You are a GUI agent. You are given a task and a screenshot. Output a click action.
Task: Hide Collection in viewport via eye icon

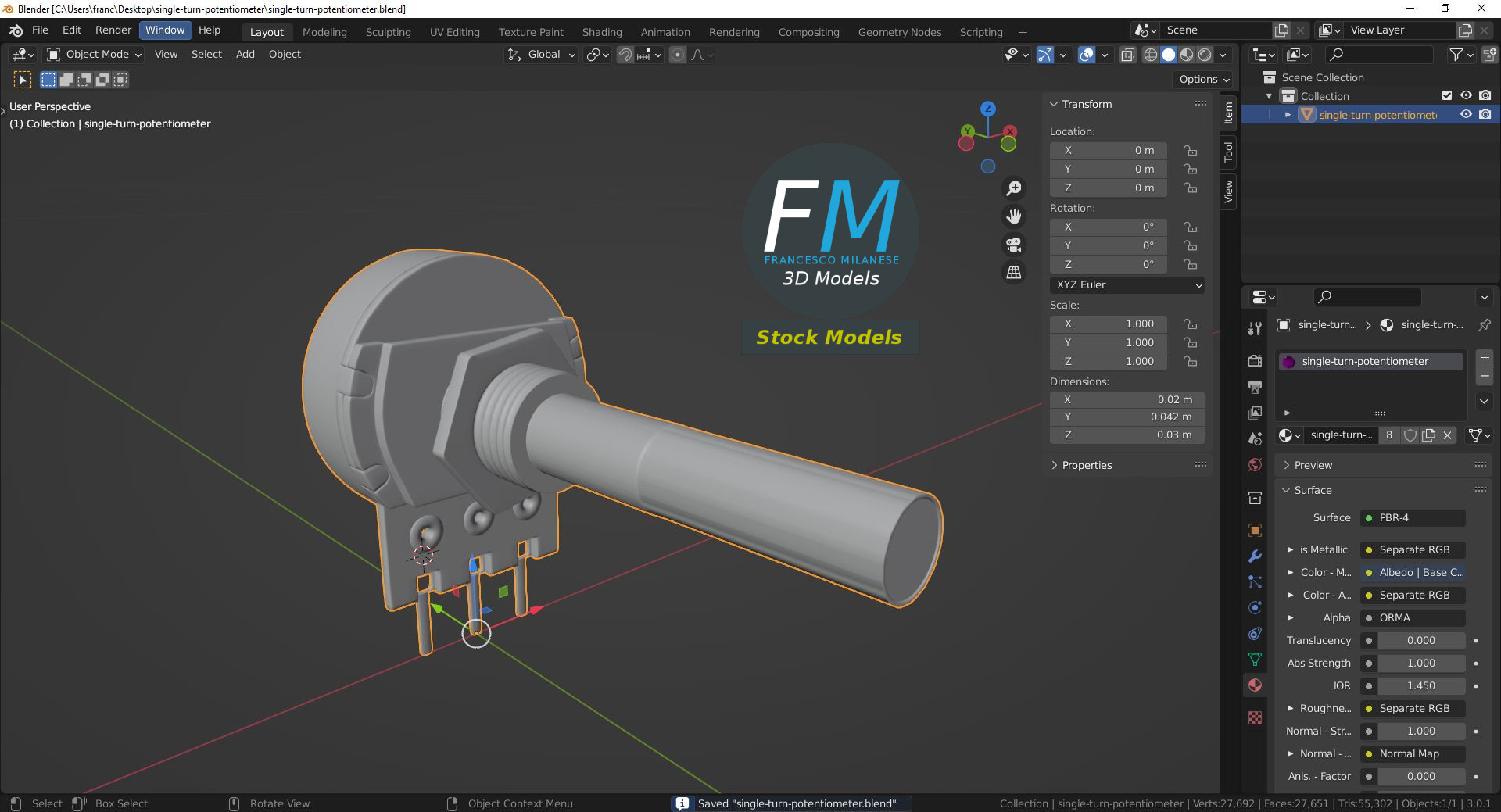tap(1466, 96)
